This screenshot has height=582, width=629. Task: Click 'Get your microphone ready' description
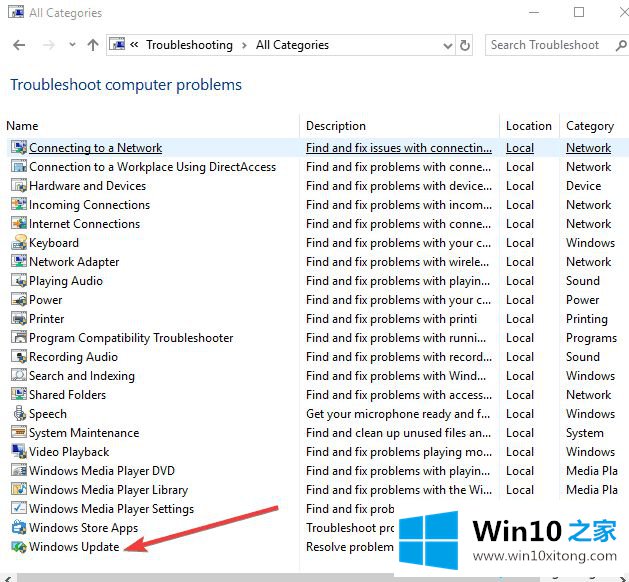398,414
